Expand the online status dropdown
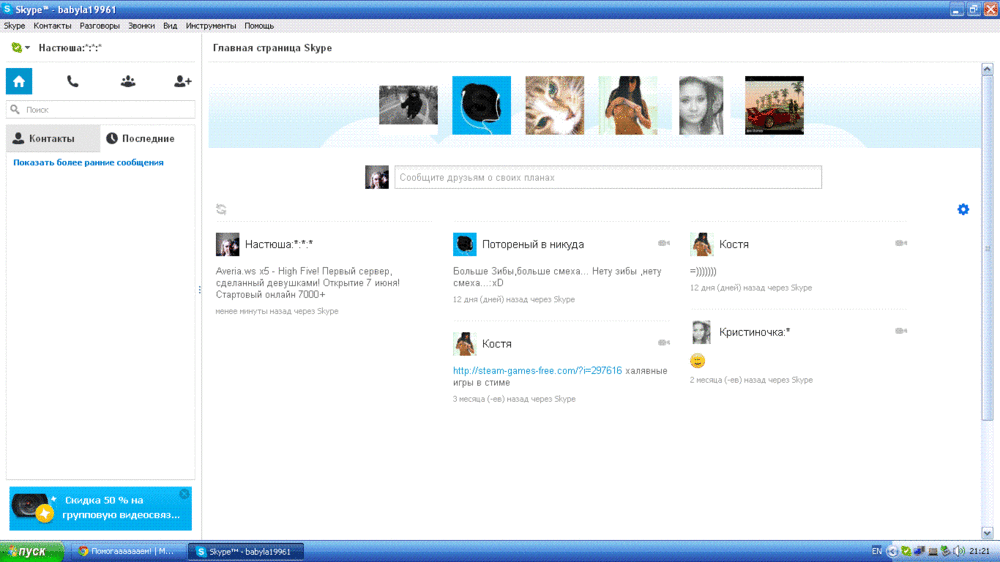1000x562 pixels. tap(20, 48)
